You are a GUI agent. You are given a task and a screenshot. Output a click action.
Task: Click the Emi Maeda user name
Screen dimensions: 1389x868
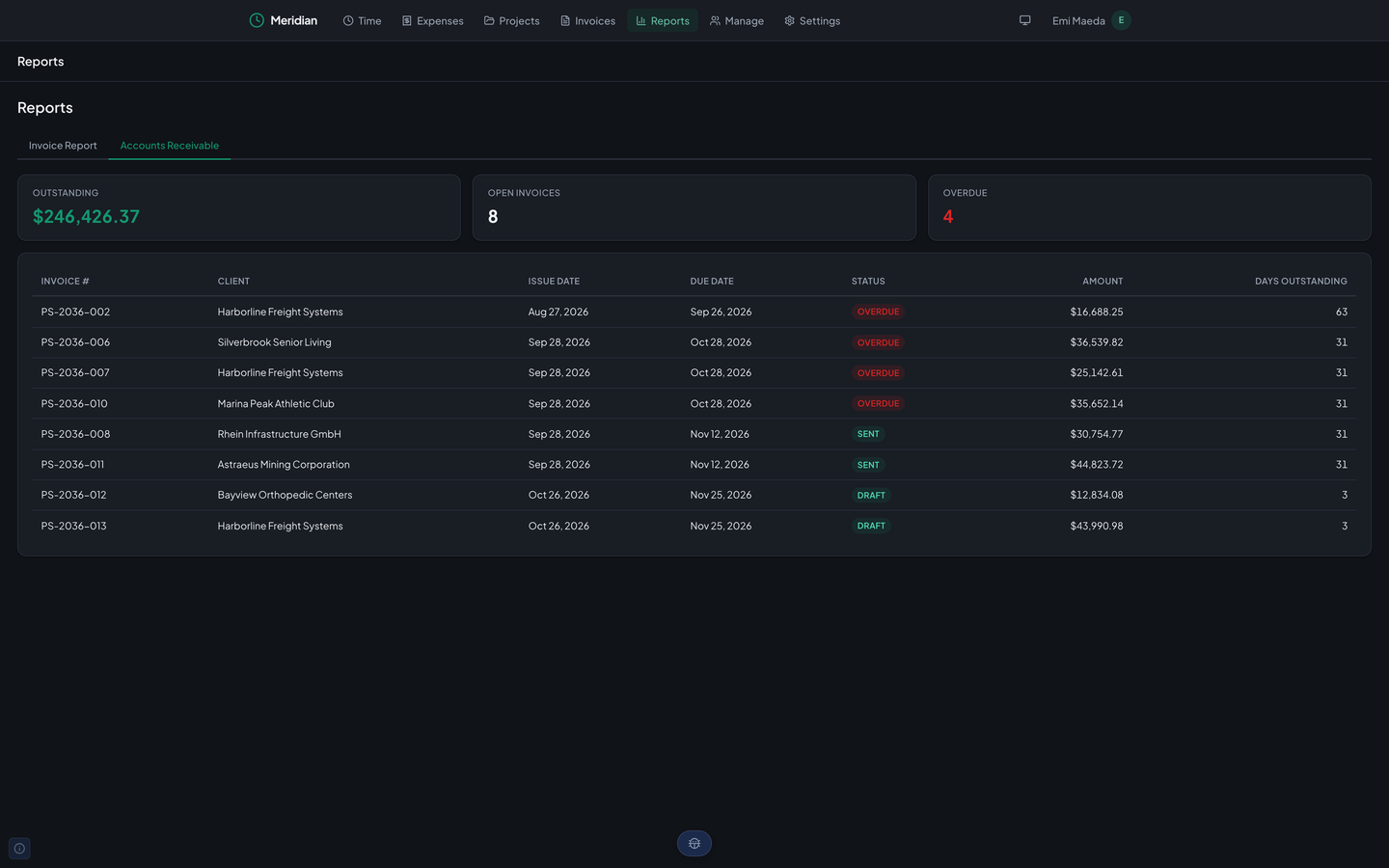1078,20
